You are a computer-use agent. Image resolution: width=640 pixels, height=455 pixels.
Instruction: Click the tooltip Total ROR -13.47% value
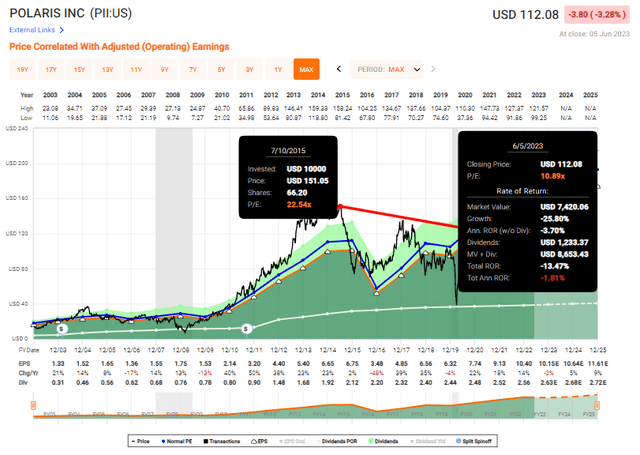[555, 266]
